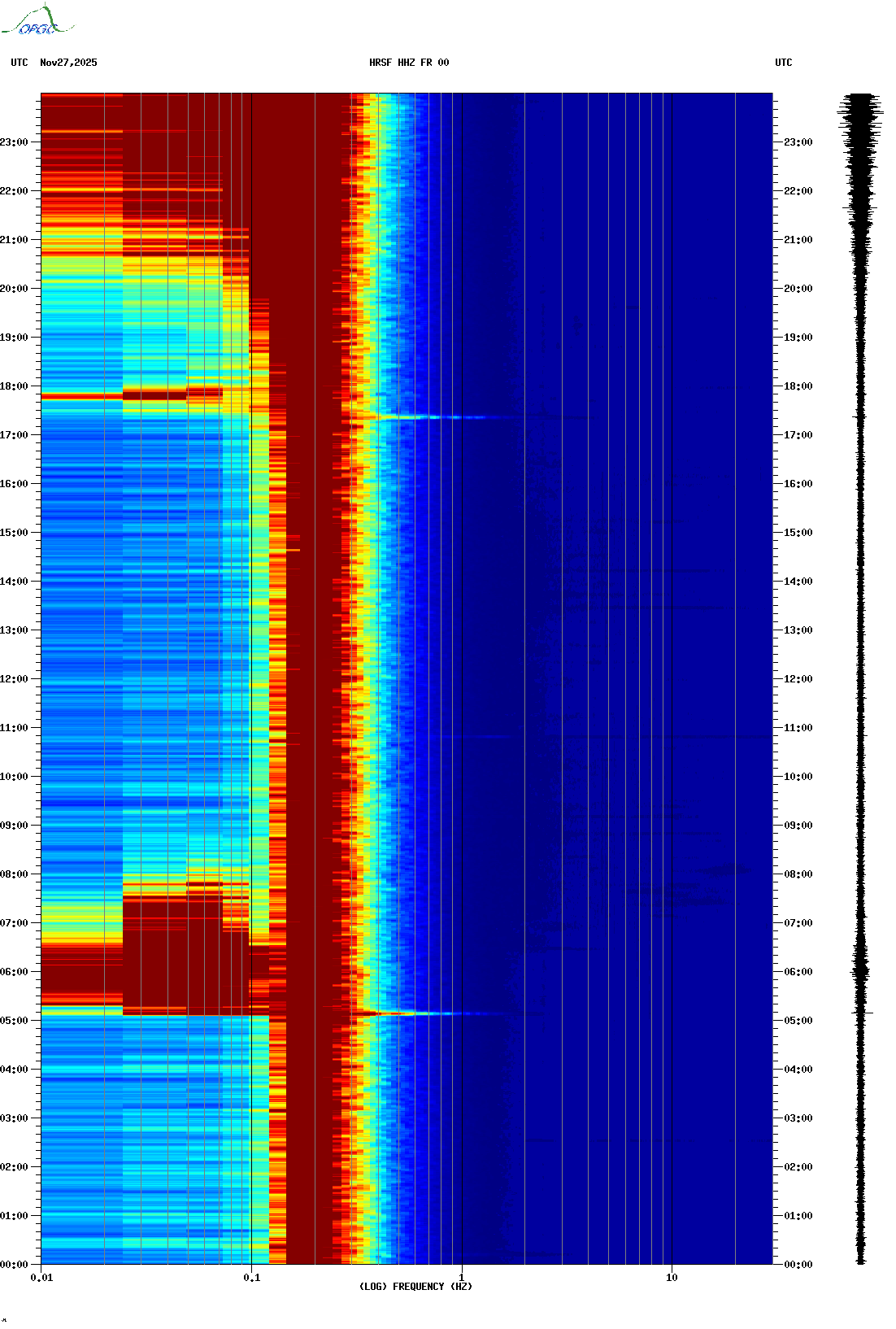Click the 1 Hz frequency axis label

pyautogui.click(x=462, y=1278)
